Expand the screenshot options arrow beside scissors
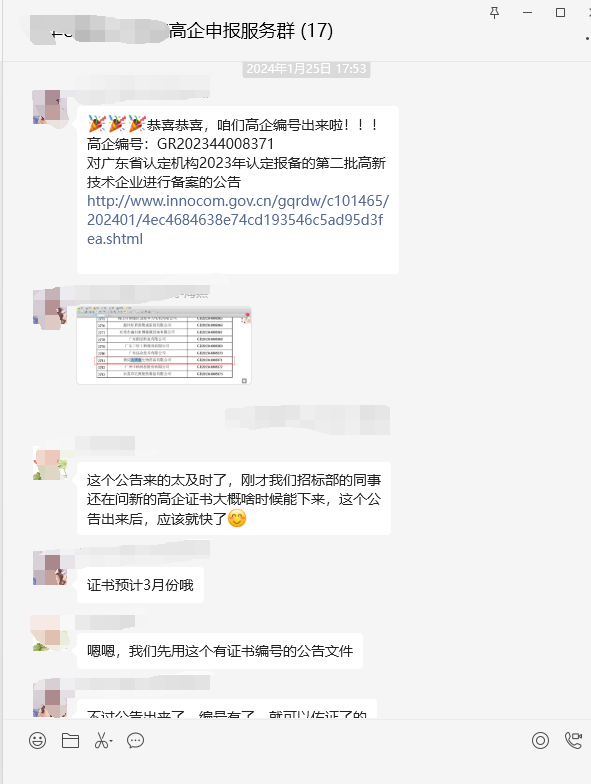Screen dimensions: 591x784 tap(110, 740)
